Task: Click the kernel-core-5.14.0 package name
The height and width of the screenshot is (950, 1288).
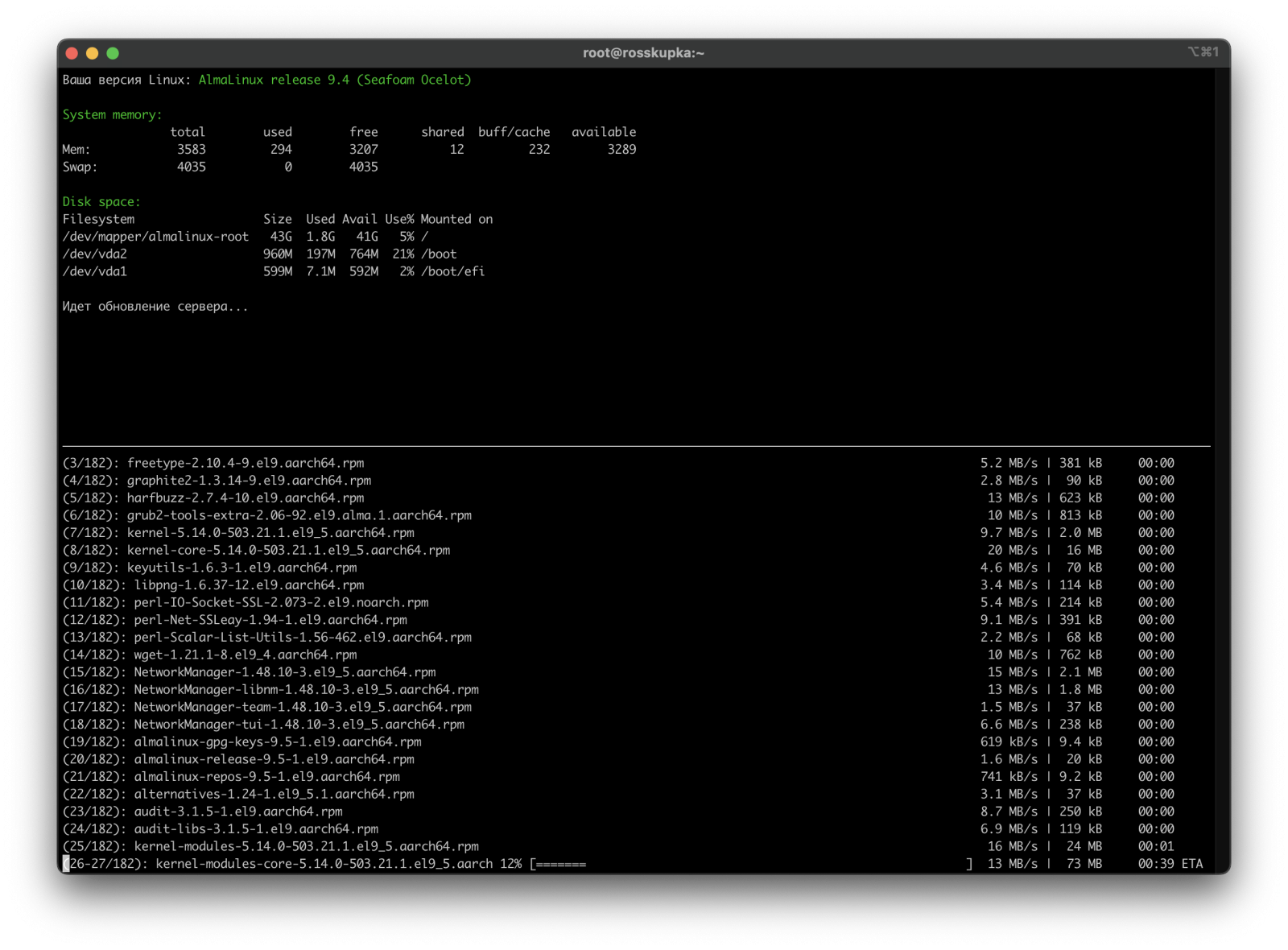Action: click(x=288, y=550)
